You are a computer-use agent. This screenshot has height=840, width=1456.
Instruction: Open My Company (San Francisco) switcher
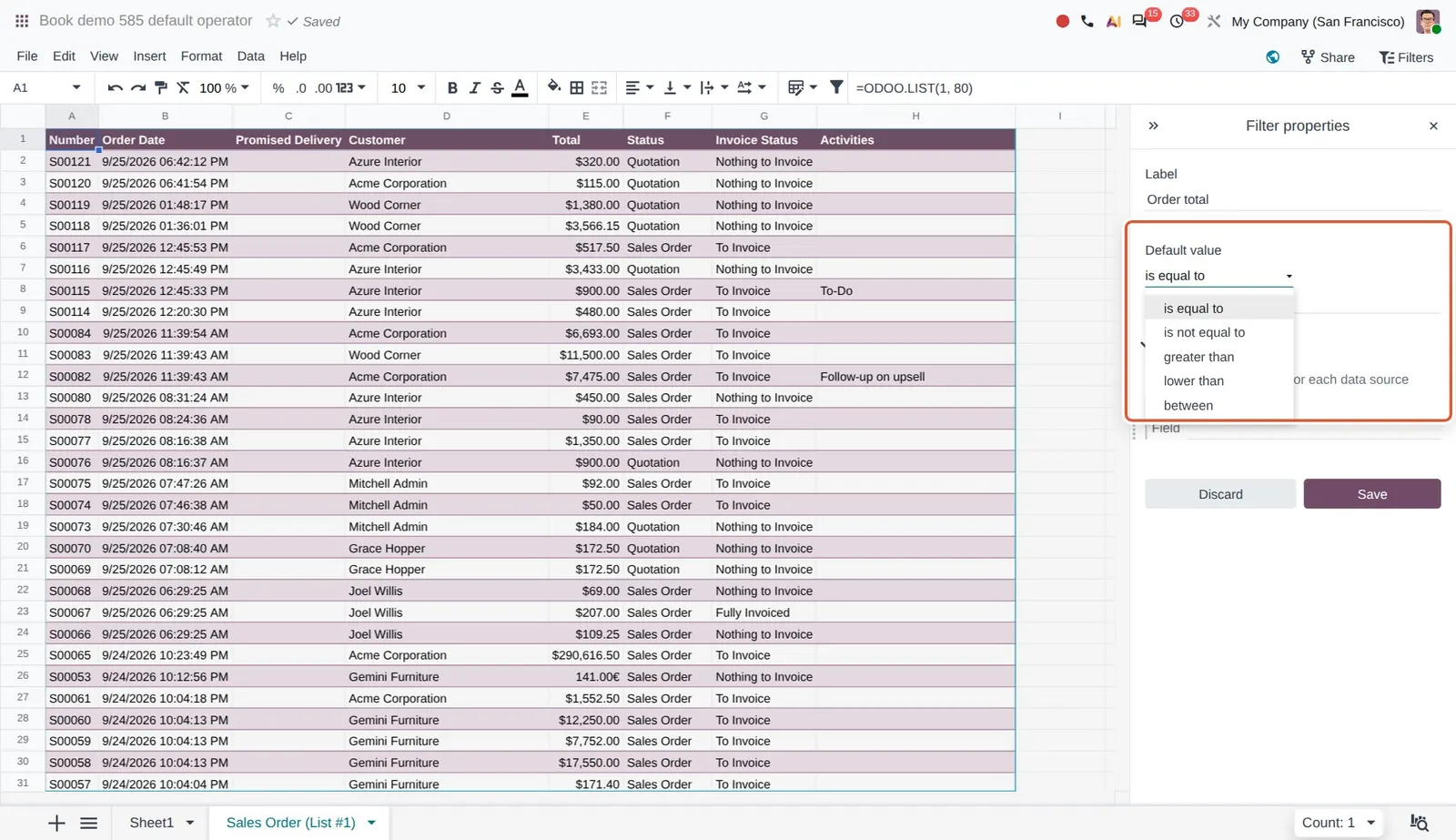[1318, 22]
